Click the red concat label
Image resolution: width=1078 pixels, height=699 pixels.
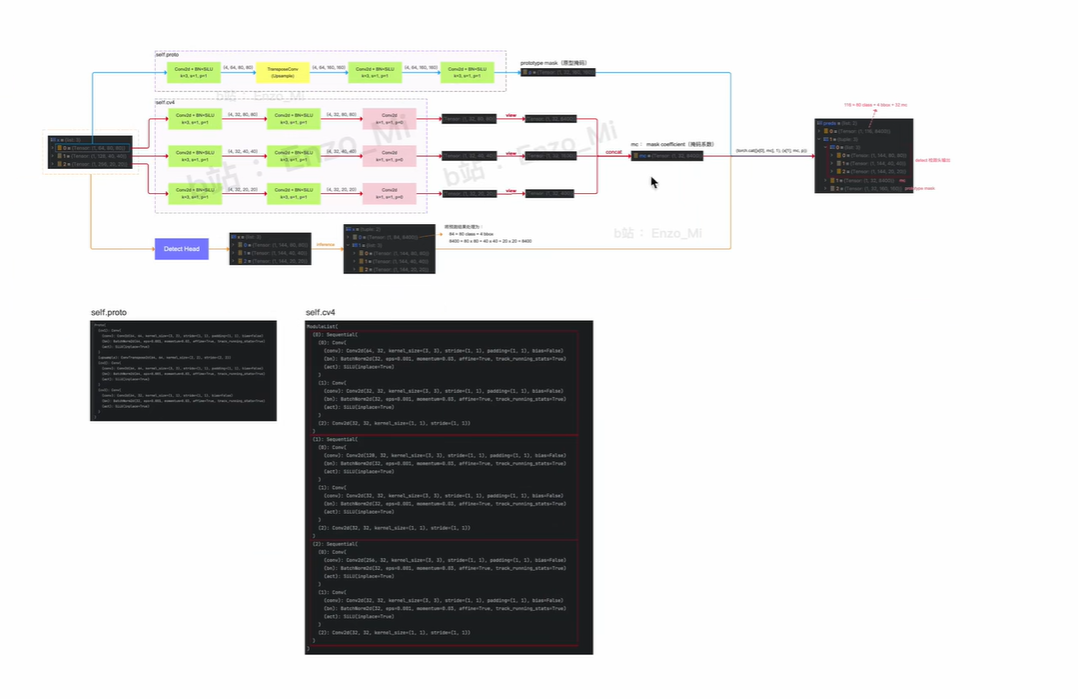[613, 152]
